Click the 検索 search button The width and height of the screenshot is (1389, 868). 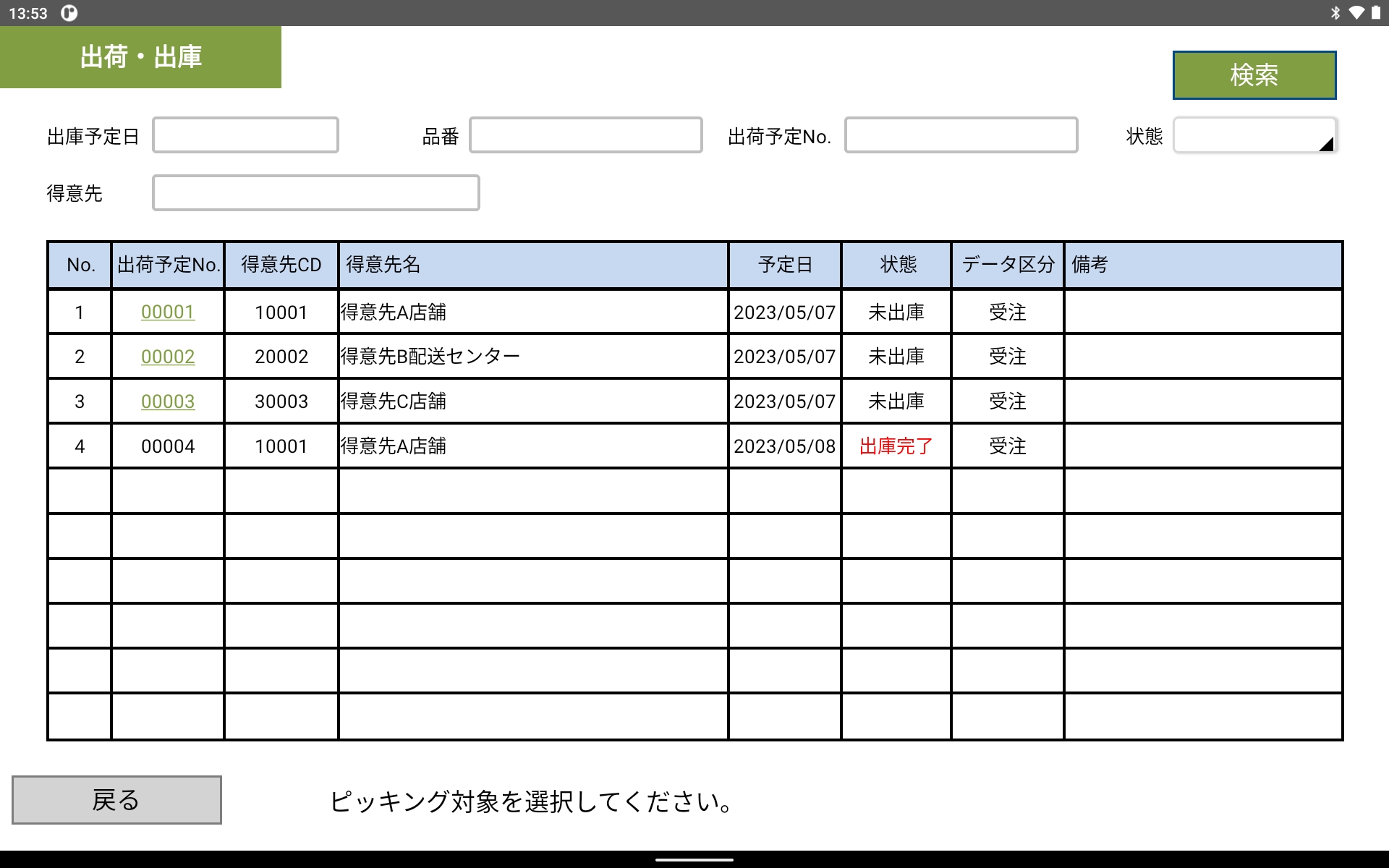[x=1254, y=75]
